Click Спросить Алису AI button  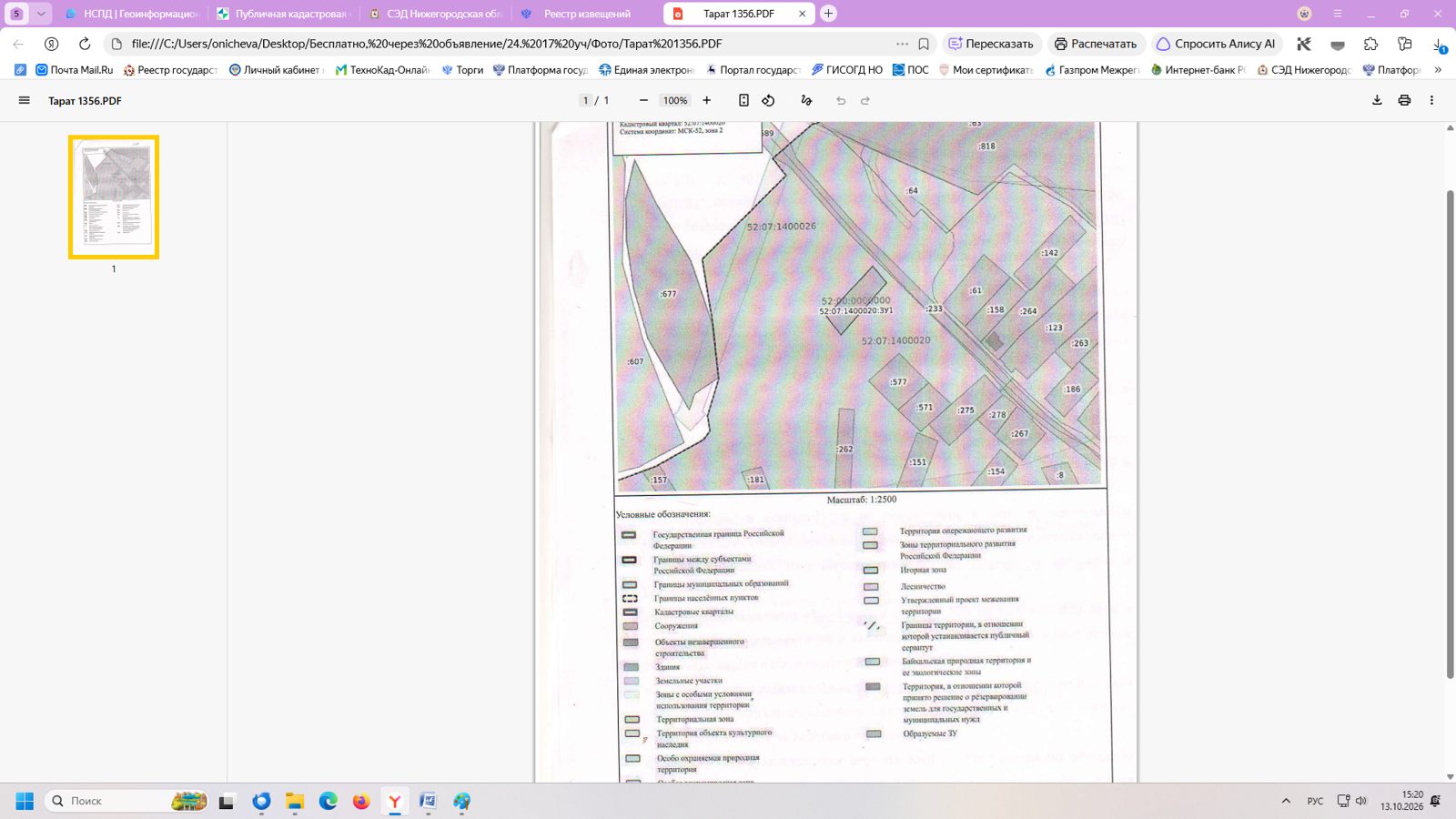tap(1216, 44)
